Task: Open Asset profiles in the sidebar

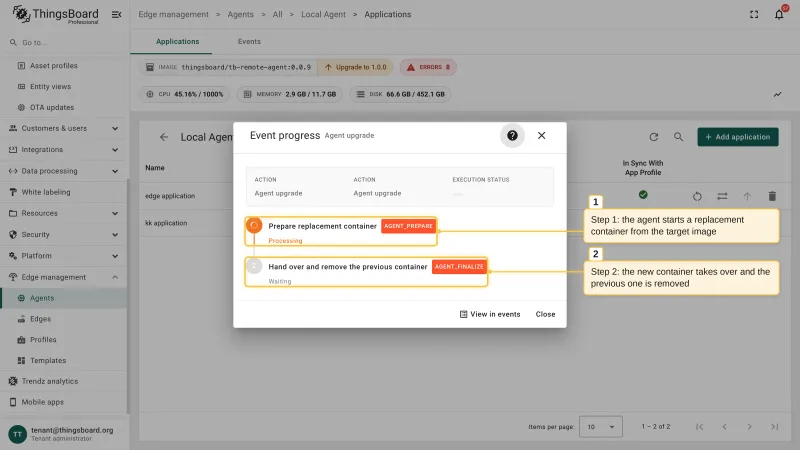Action: [x=64, y=65]
